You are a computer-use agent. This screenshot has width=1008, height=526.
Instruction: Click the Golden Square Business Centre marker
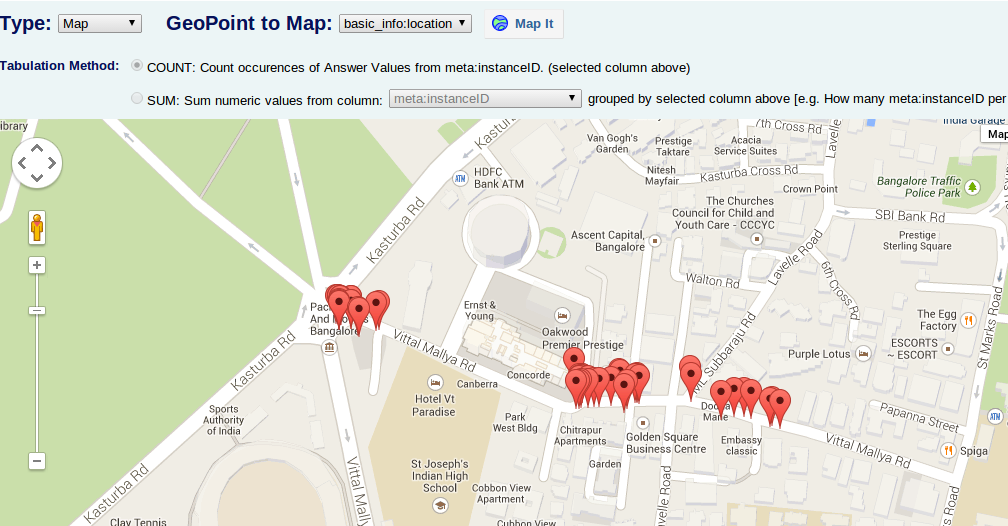point(642,422)
